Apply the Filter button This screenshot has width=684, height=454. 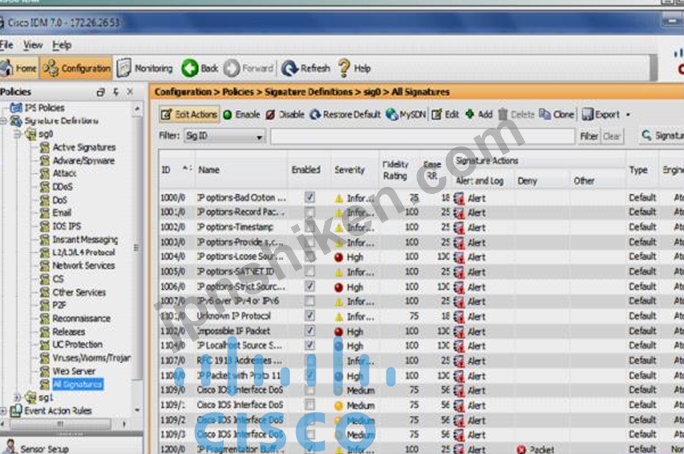[588, 136]
